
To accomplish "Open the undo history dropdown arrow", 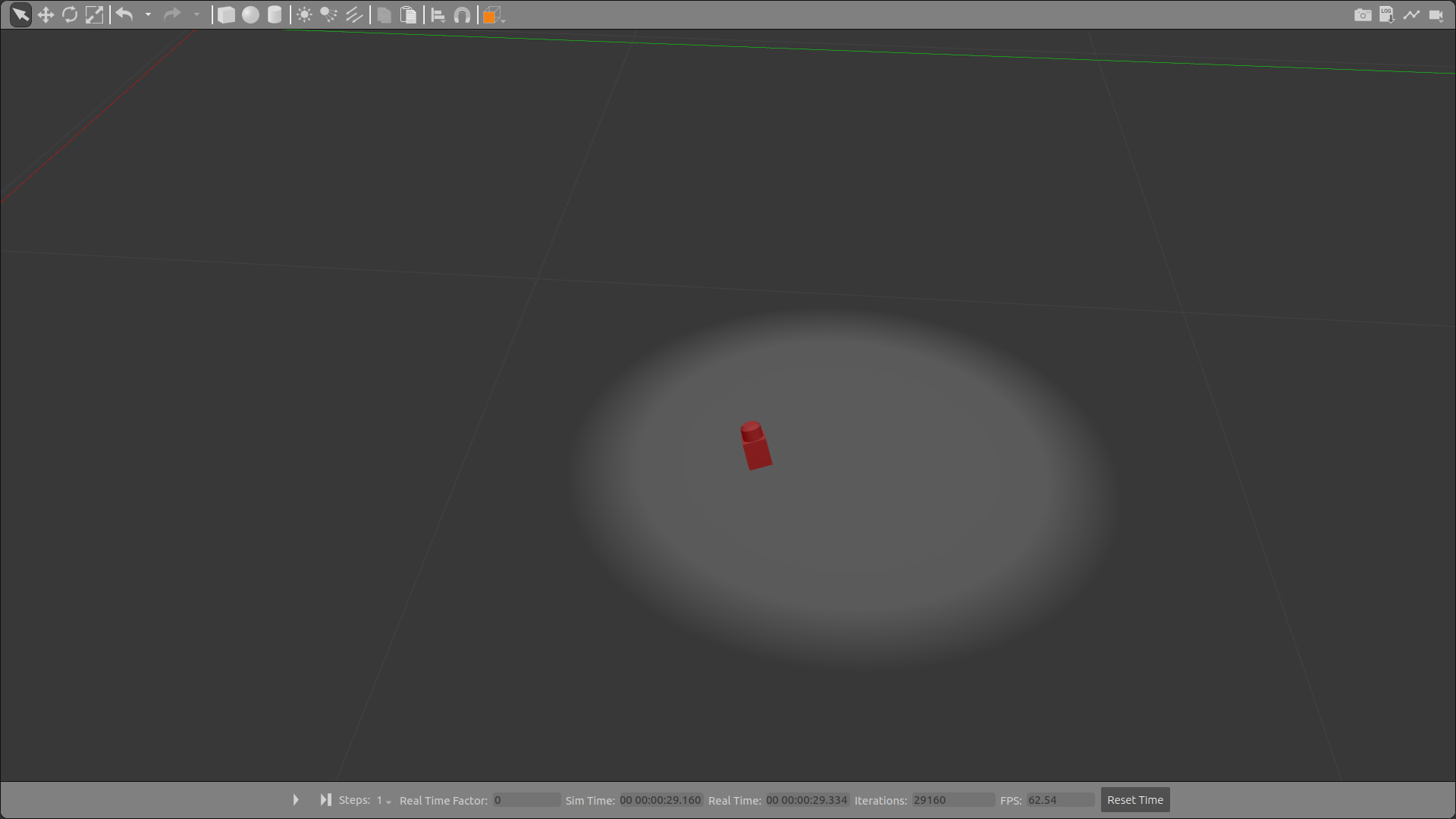I will 148,14.
